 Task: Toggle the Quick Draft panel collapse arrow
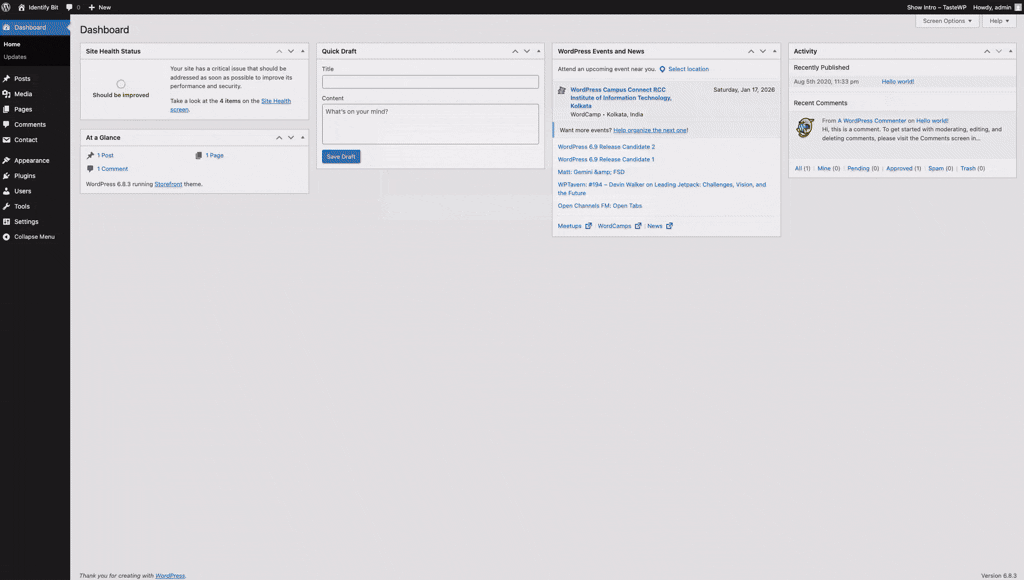pyautogui.click(x=539, y=51)
